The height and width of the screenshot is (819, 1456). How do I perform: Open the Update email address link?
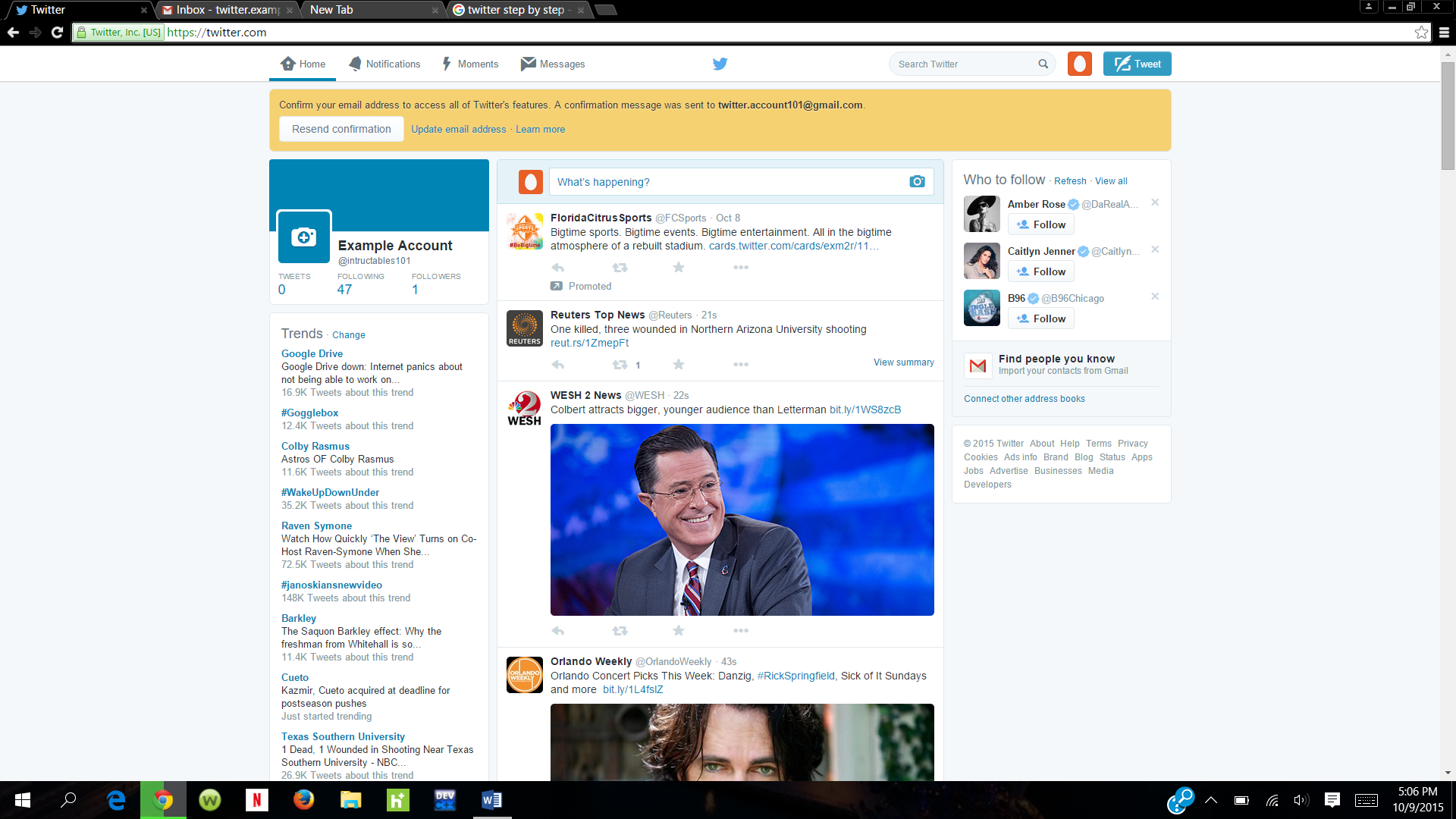click(x=458, y=130)
